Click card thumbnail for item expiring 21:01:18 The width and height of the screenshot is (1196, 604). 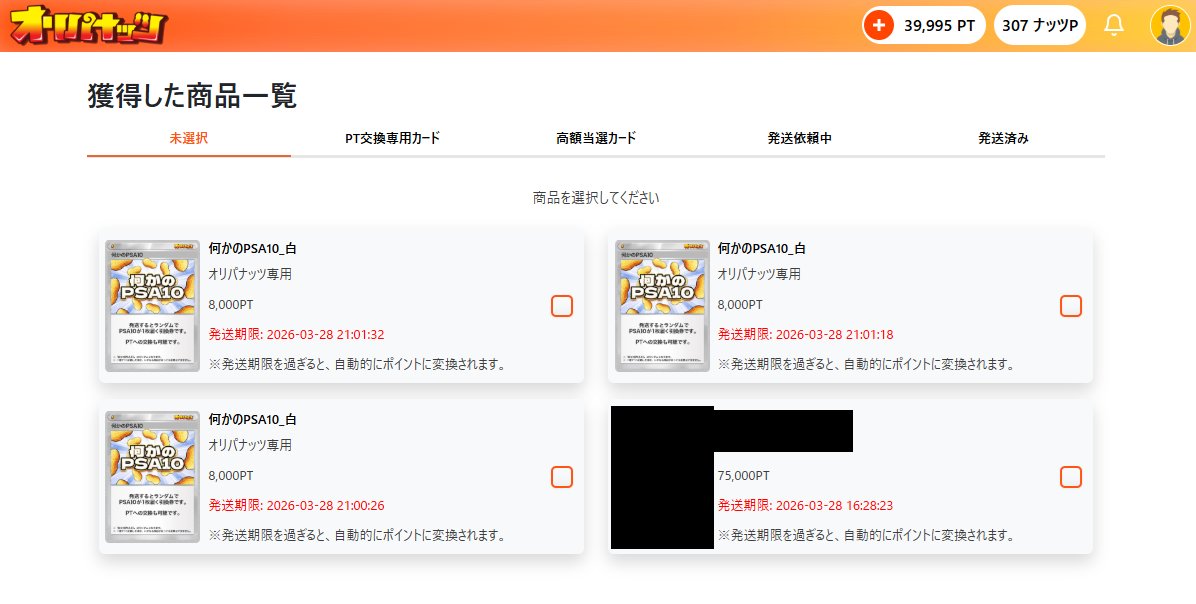662,306
